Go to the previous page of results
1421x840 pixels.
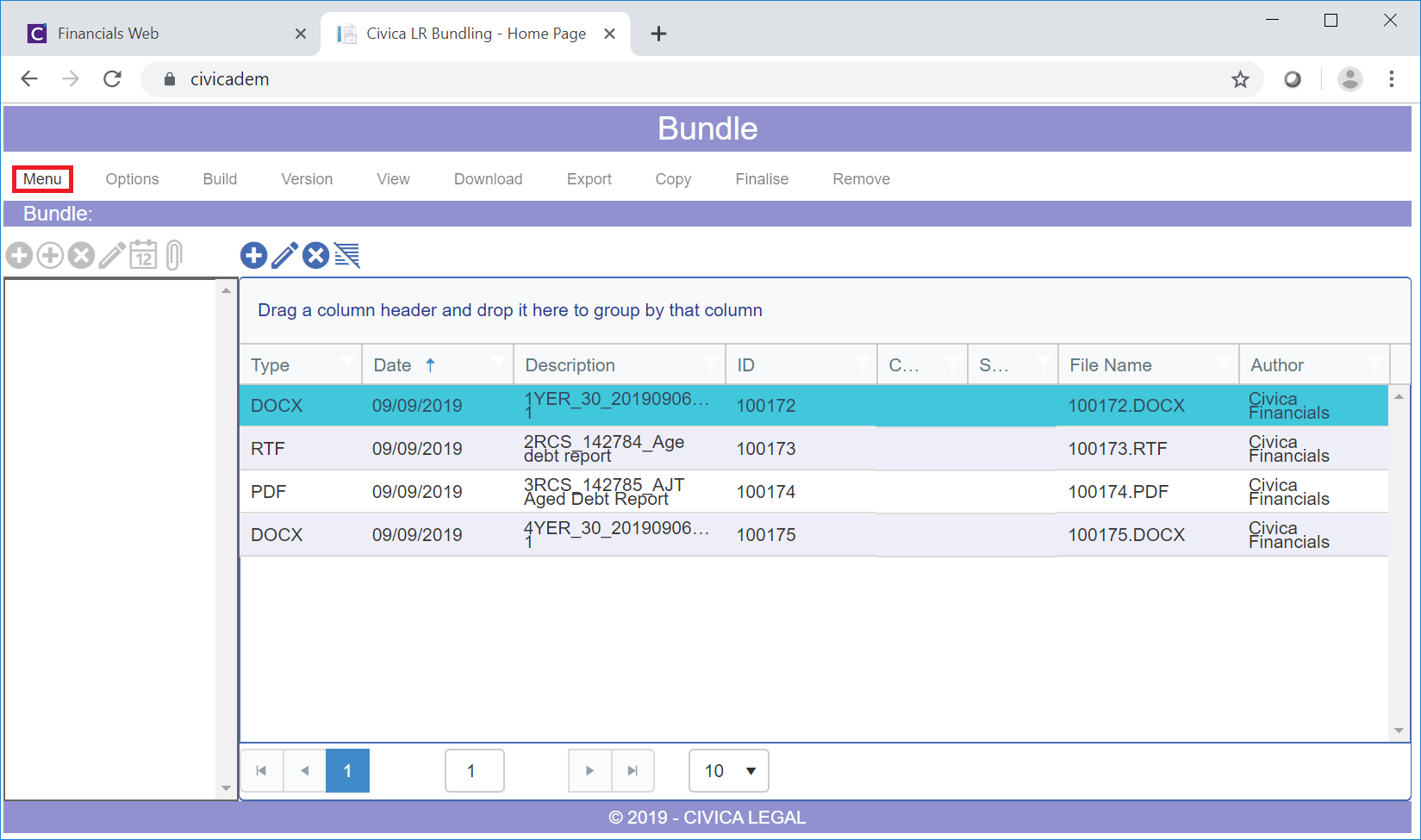click(304, 770)
